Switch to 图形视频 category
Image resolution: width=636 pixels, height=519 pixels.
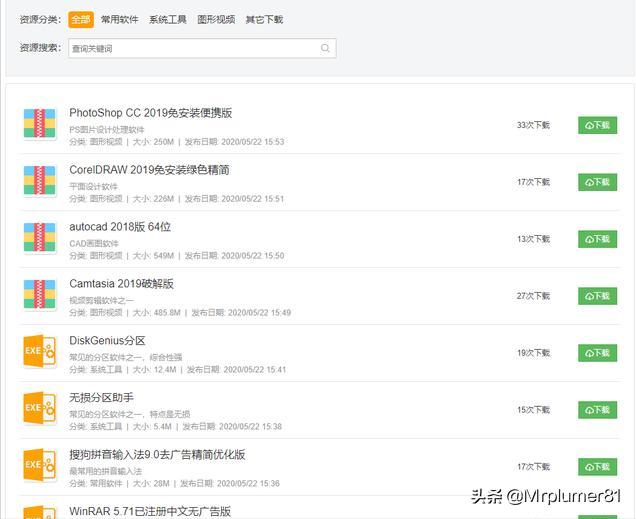[x=216, y=19]
